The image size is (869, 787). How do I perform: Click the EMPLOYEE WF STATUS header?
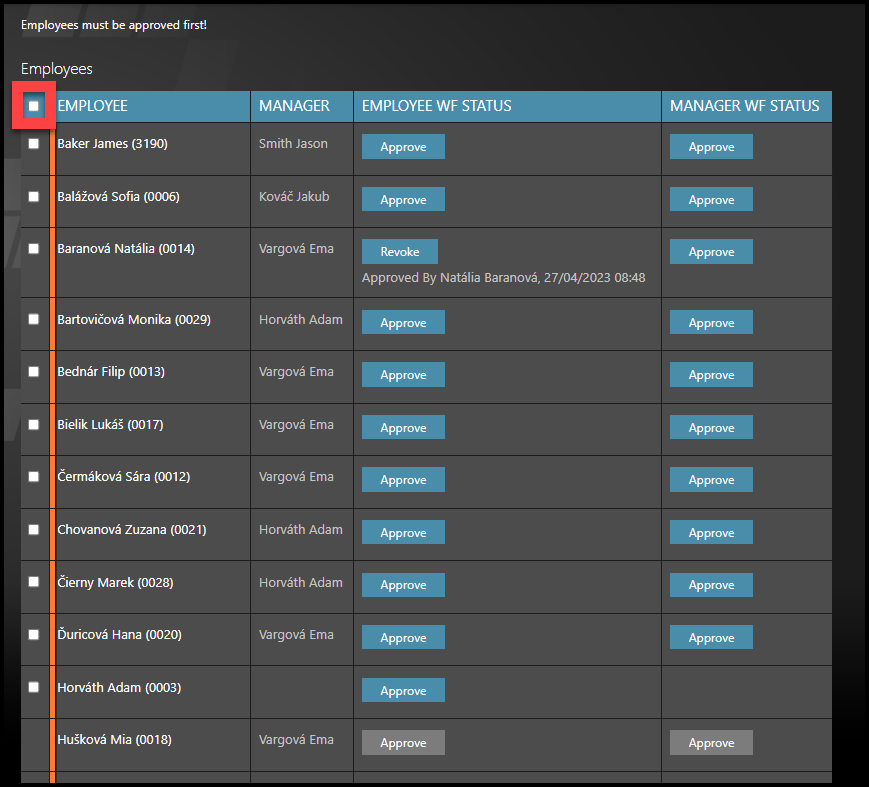click(436, 106)
